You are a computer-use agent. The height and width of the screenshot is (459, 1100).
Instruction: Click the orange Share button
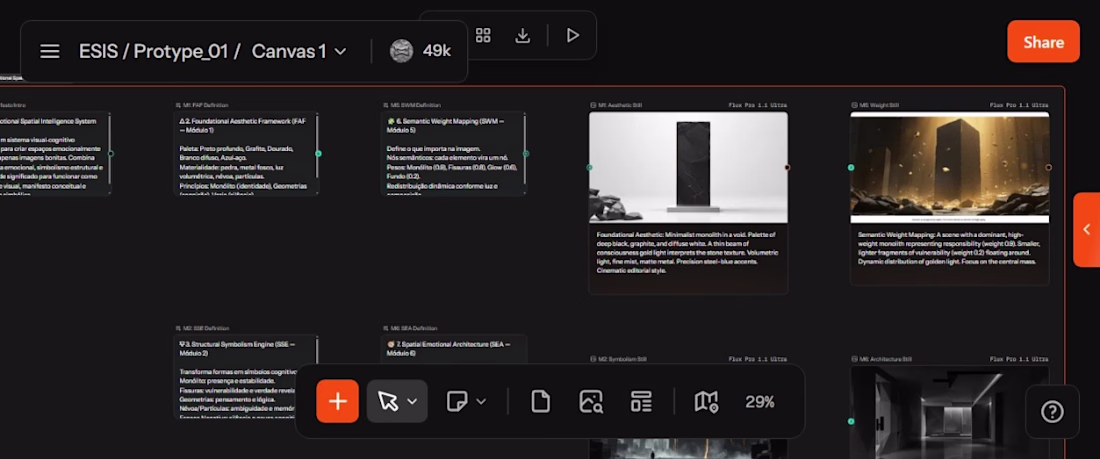(1043, 41)
